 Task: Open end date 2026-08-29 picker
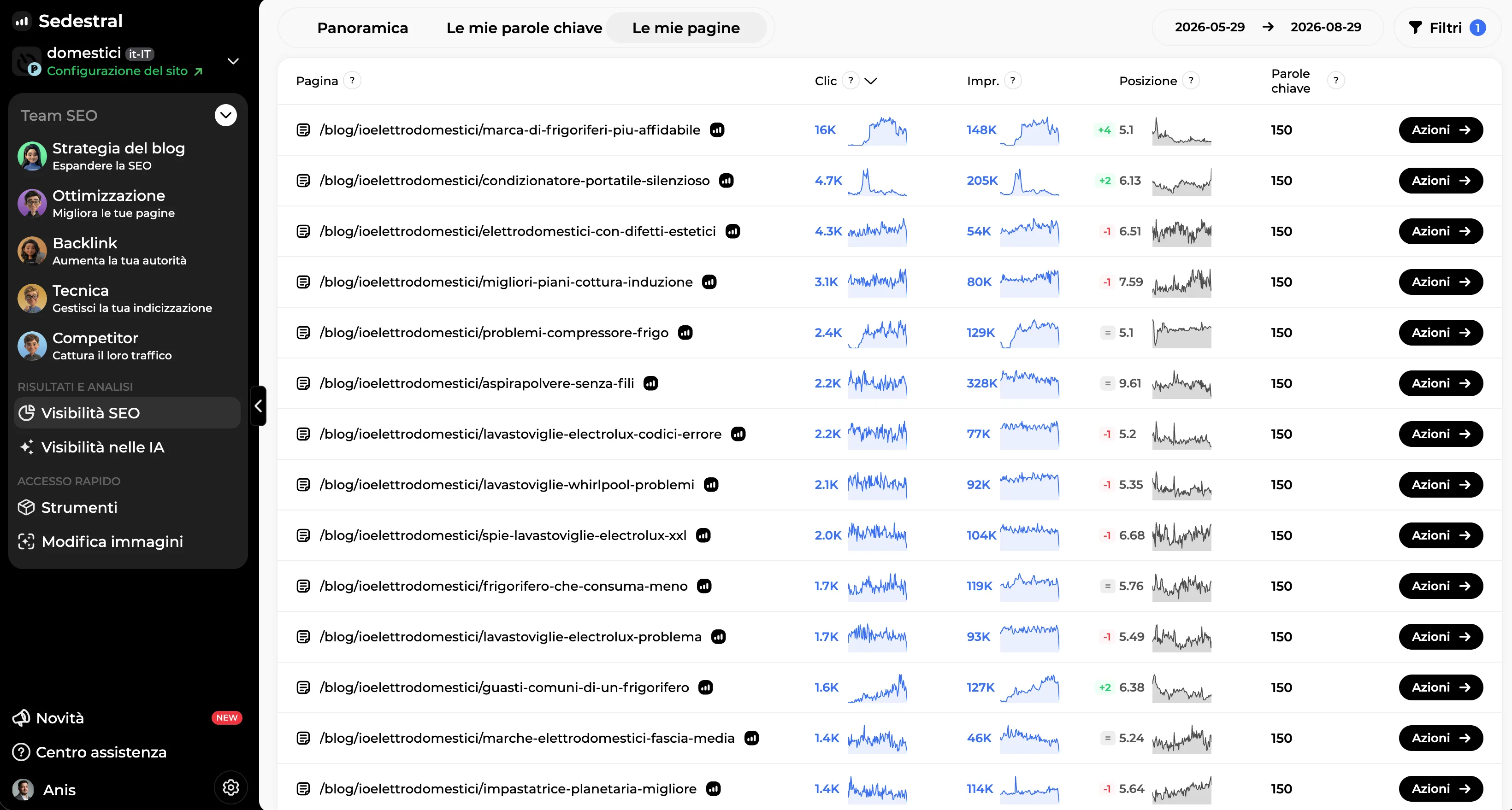pos(1326,27)
